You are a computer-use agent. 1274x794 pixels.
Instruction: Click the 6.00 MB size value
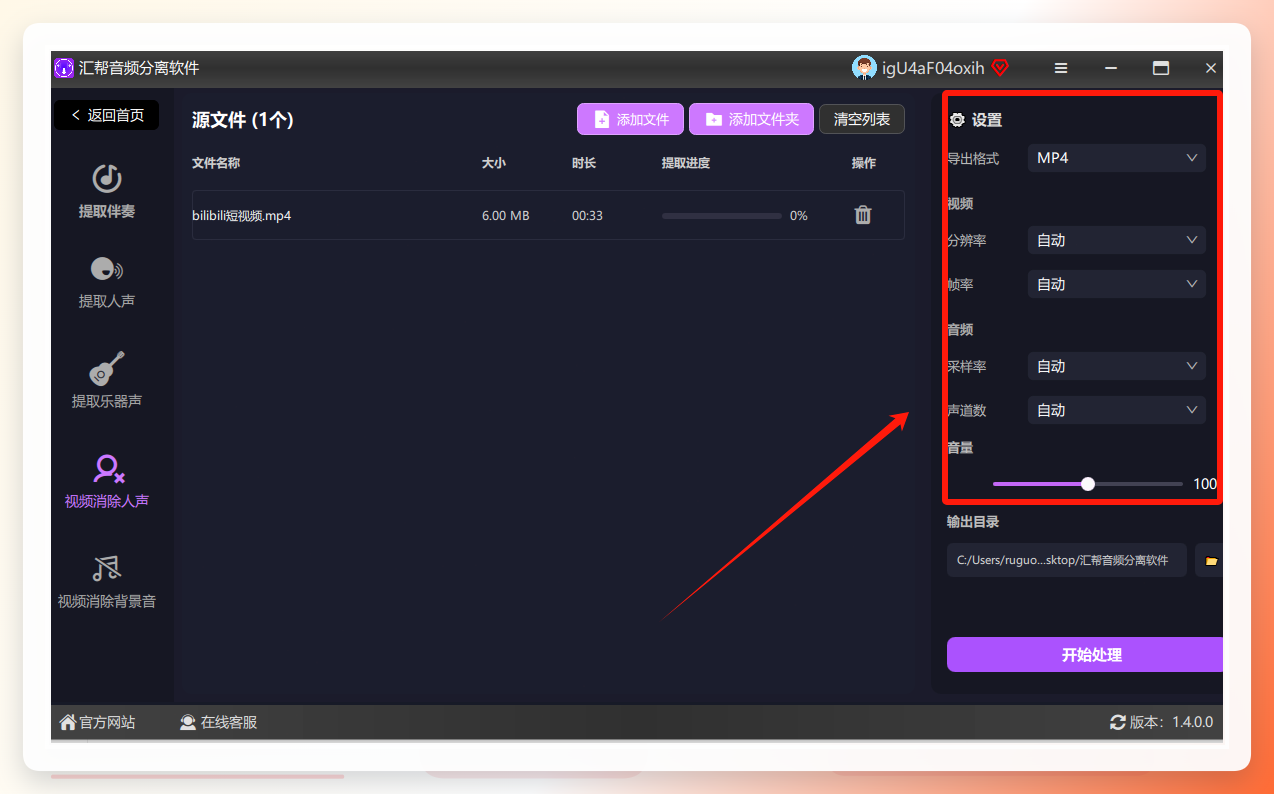click(506, 216)
